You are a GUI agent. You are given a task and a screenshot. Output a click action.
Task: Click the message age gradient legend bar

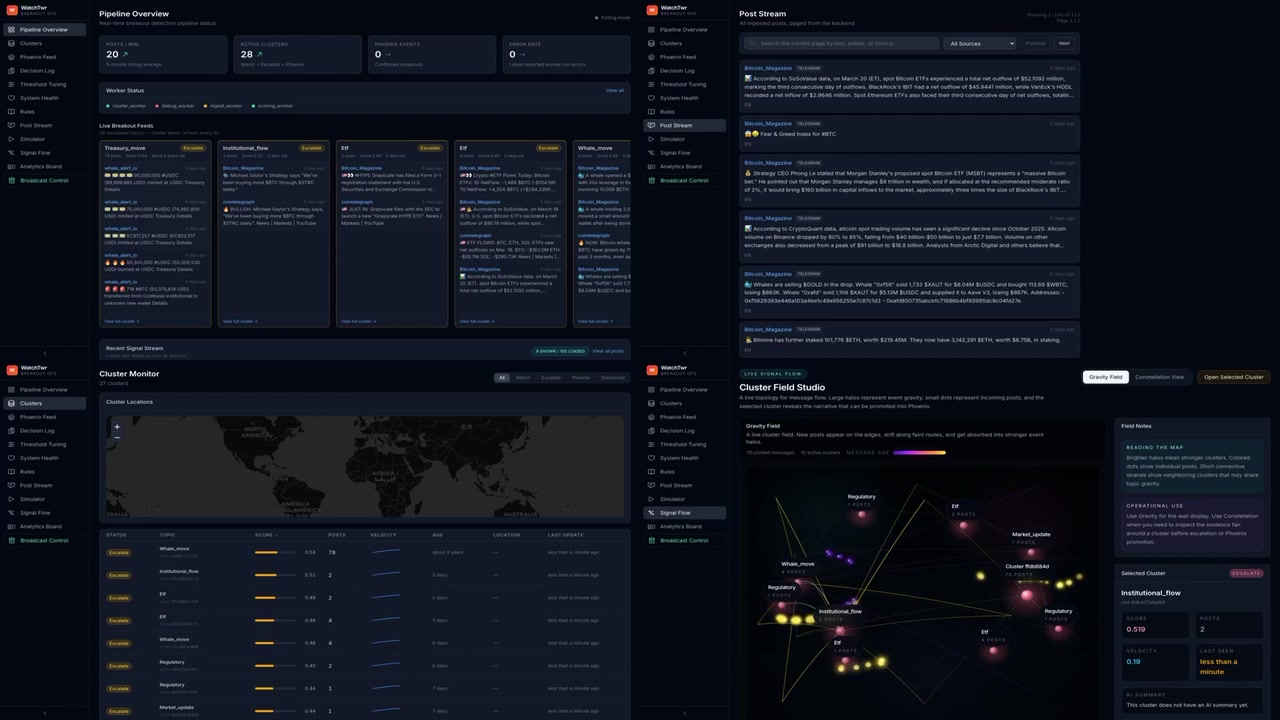[x=919, y=453]
